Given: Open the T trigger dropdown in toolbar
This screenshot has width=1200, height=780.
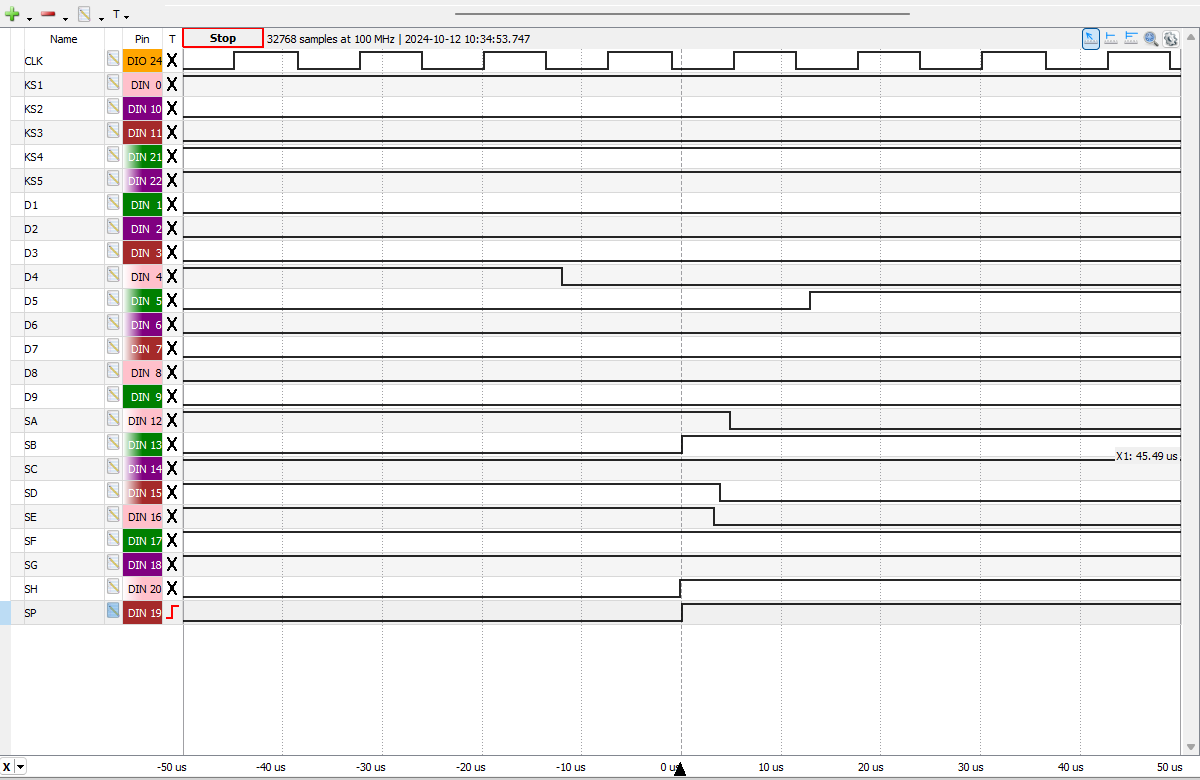Looking at the screenshot, I should (121, 15).
